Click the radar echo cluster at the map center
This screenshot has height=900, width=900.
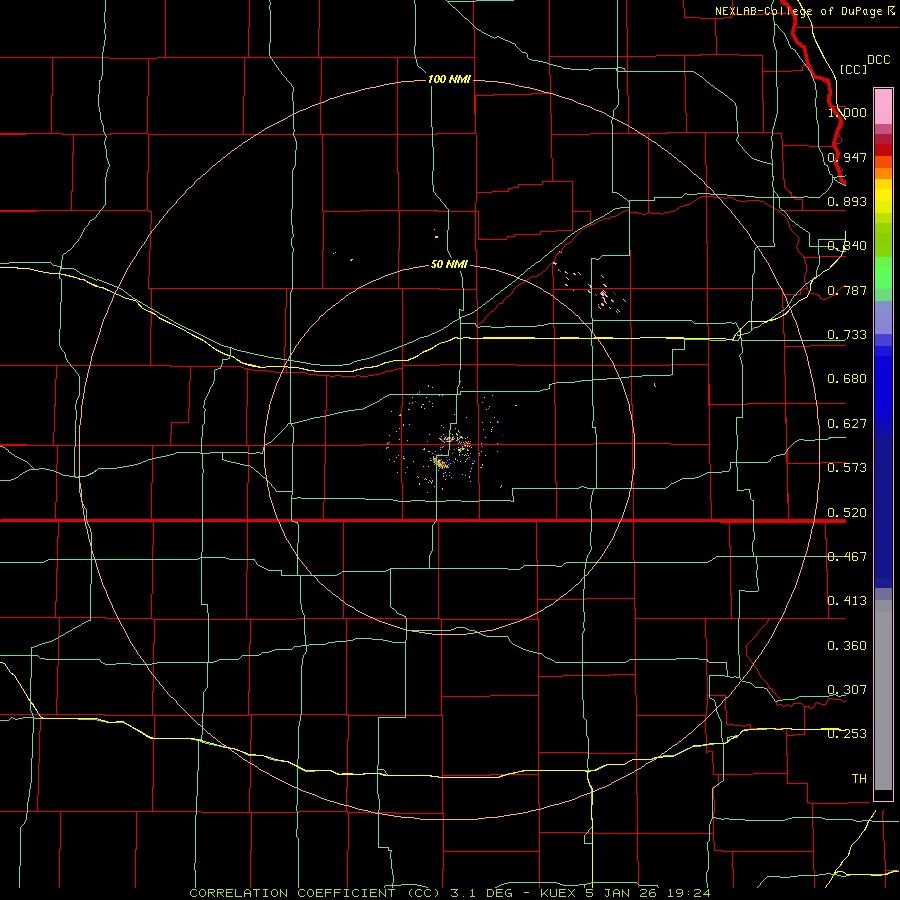tap(451, 451)
